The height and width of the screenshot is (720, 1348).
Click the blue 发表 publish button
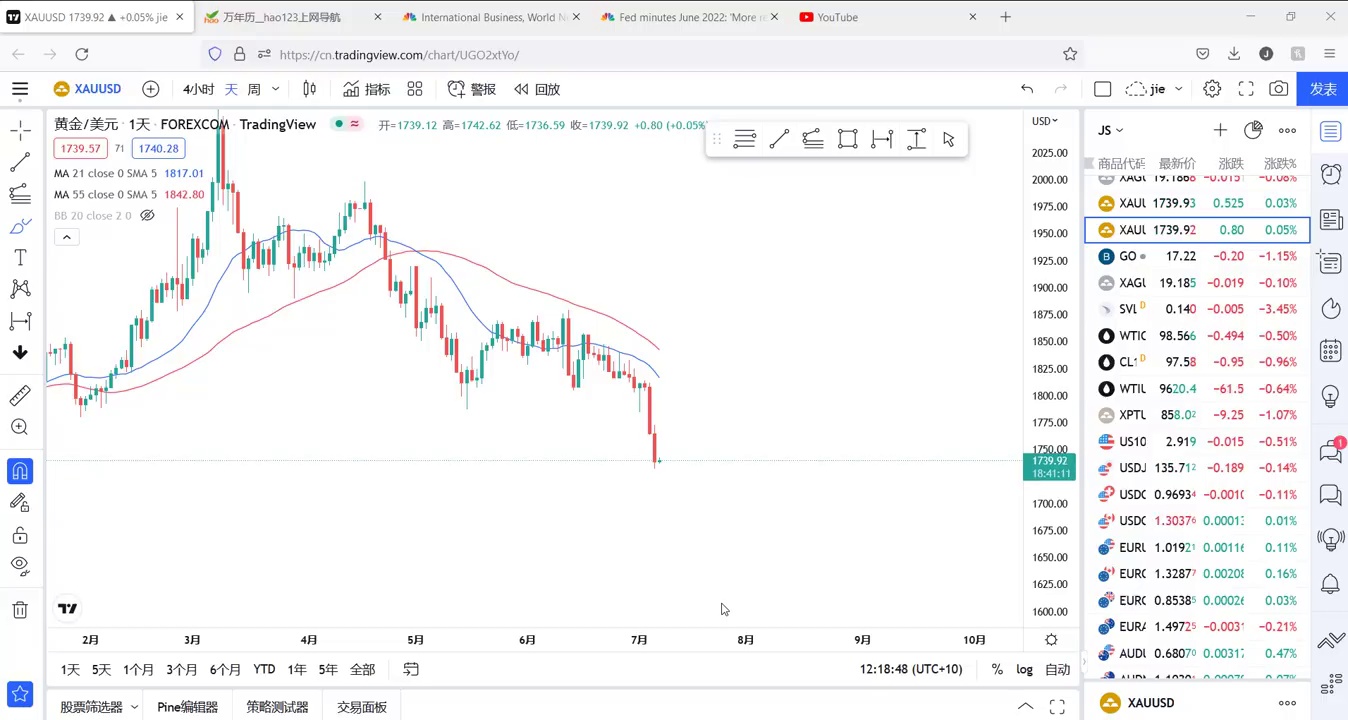pos(1323,89)
